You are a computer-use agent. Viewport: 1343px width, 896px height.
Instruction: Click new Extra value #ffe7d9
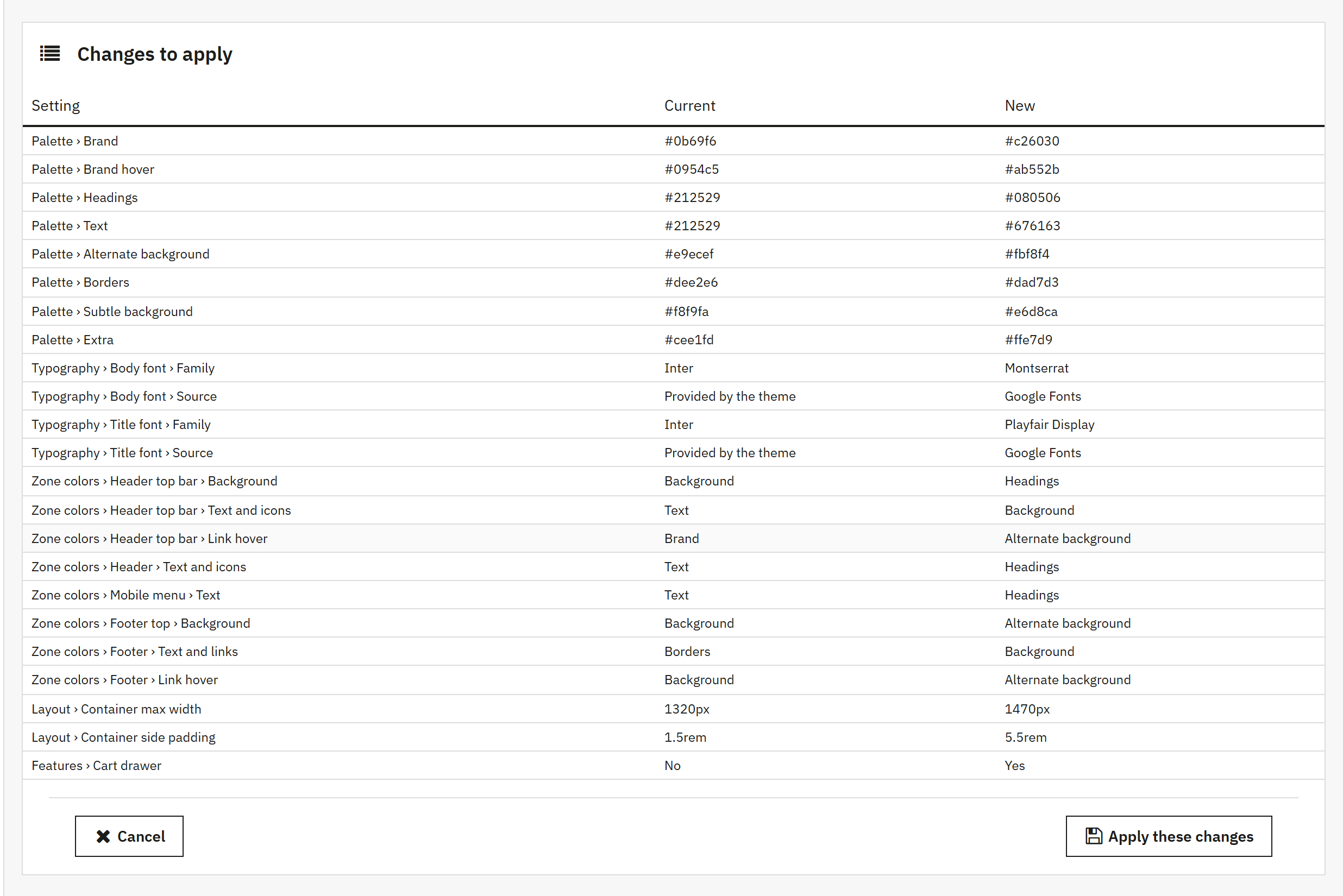(x=1028, y=340)
